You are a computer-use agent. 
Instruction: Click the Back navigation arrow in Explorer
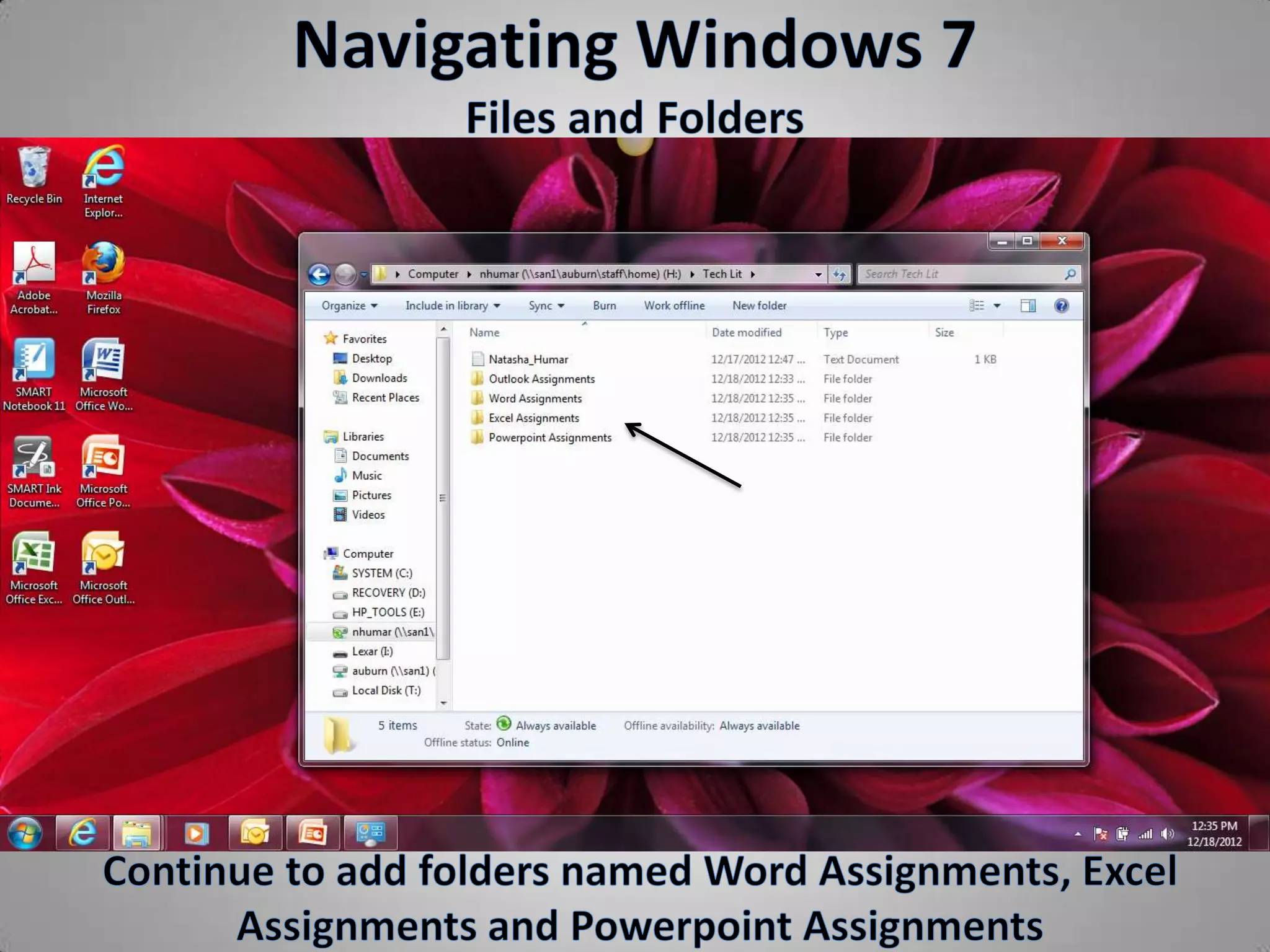click(319, 274)
